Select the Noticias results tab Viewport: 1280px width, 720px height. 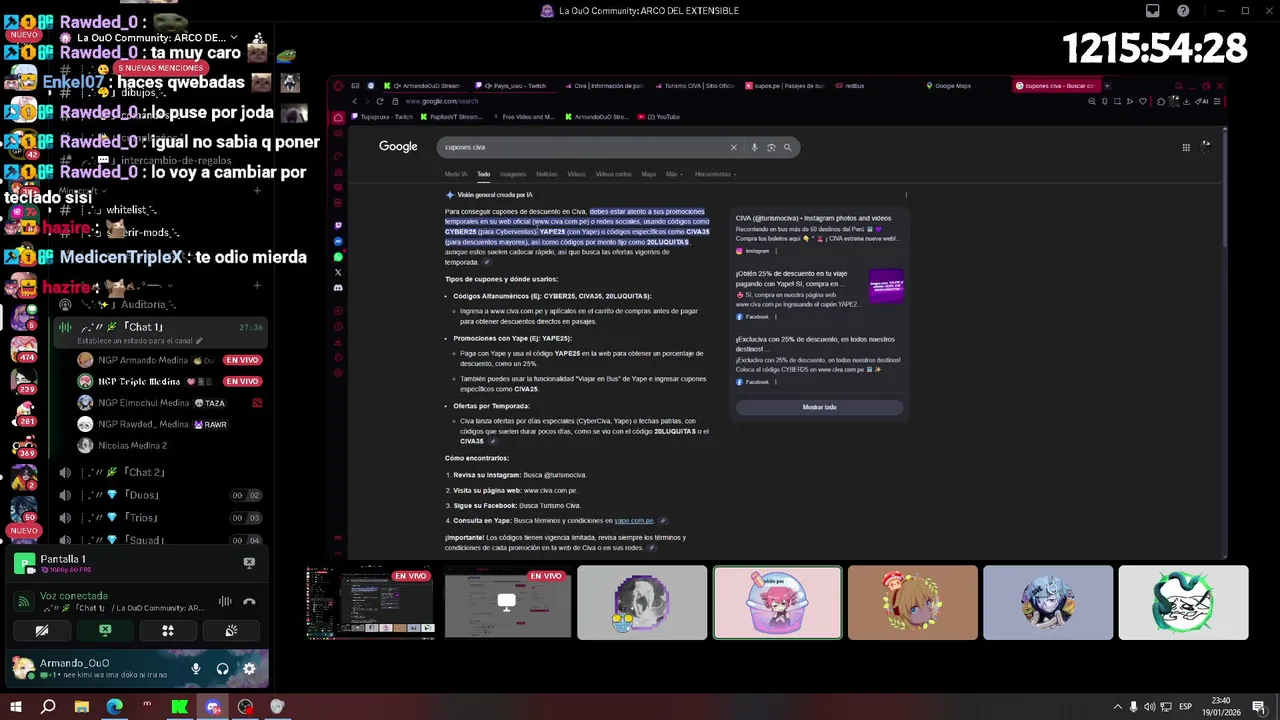[x=547, y=174]
